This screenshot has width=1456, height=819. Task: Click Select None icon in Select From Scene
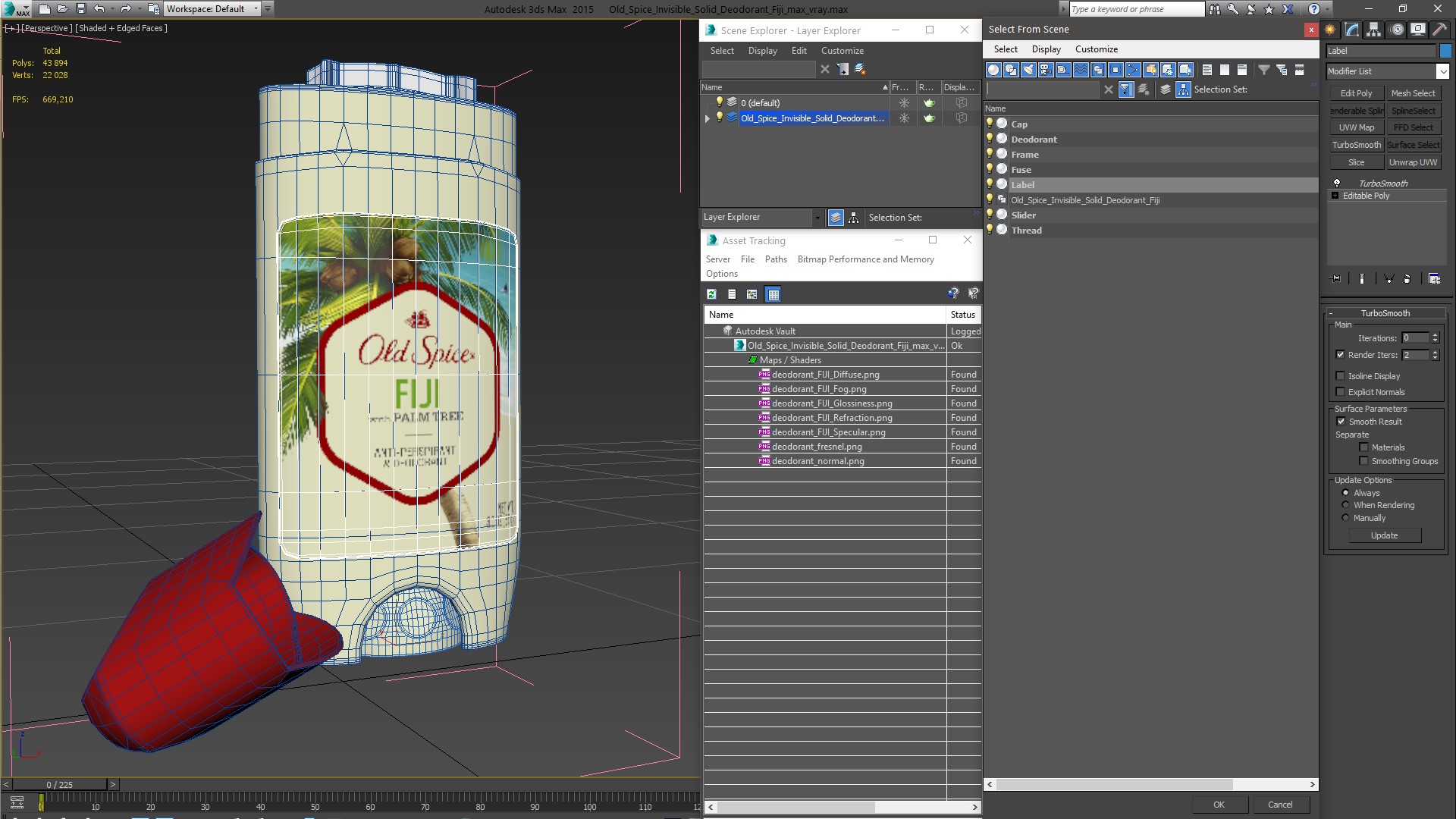point(1225,70)
